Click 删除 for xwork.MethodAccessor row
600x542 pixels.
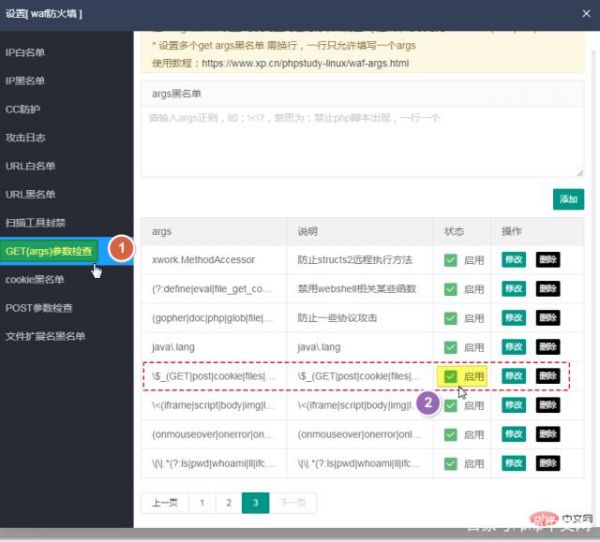pyautogui.click(x=548, y=260)
